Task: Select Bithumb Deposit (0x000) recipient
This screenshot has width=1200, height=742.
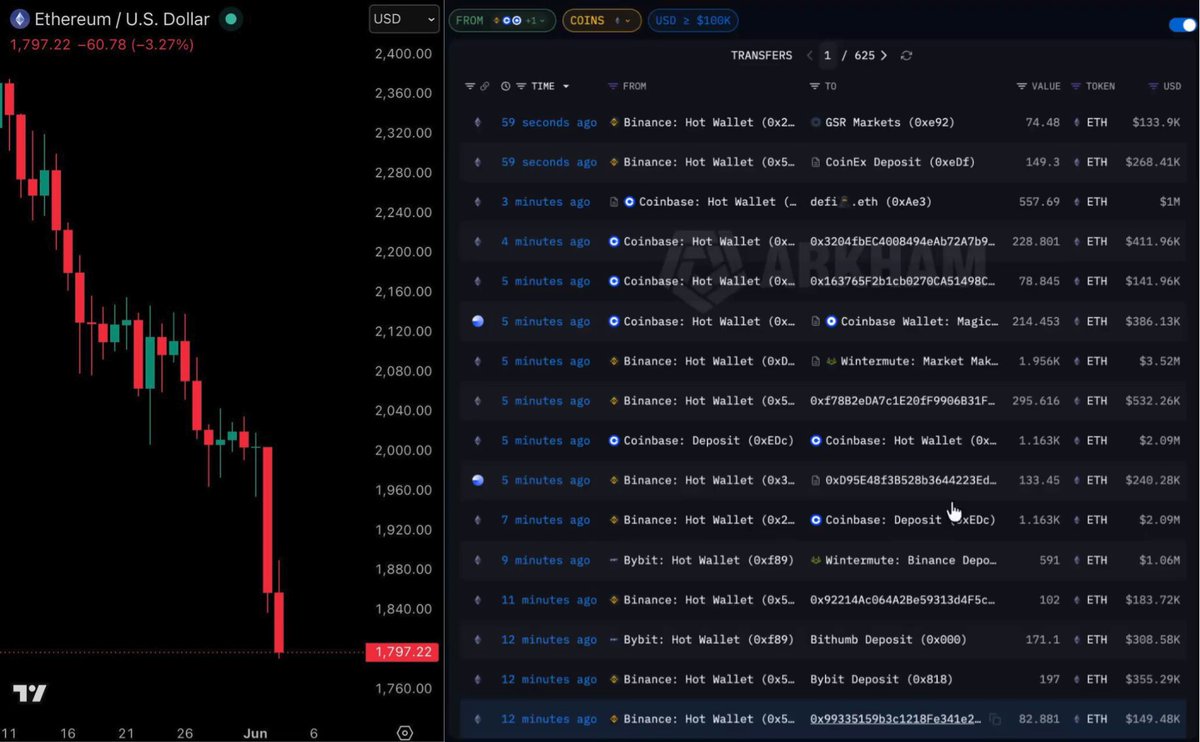Action: (x=889, y=640)
